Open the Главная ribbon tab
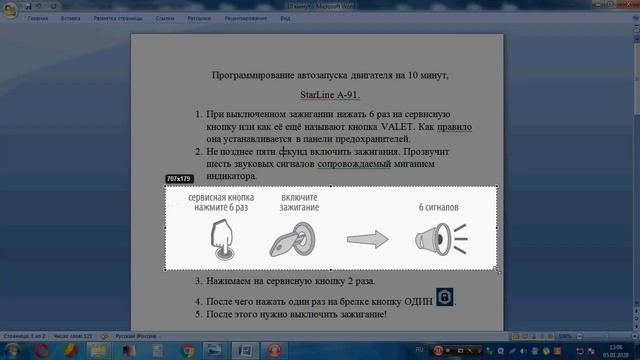The height and width of the screenshot is (360, 640). pos(38,18)
